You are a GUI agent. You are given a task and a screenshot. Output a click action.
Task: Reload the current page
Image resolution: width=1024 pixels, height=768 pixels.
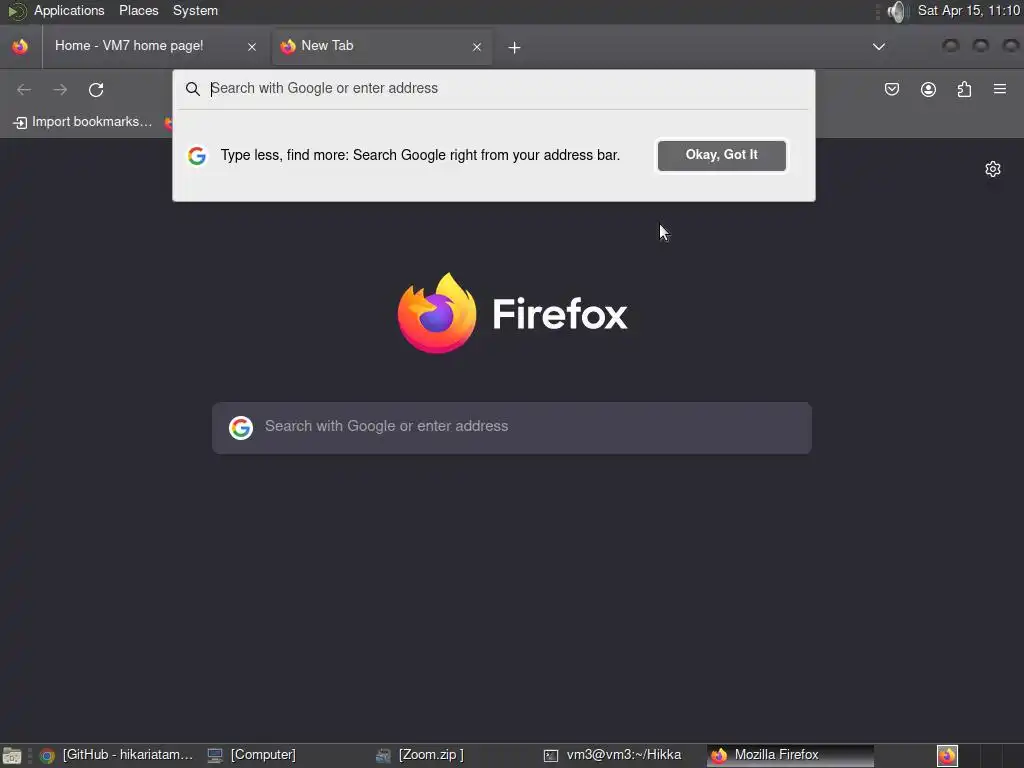tap(96, 89)
